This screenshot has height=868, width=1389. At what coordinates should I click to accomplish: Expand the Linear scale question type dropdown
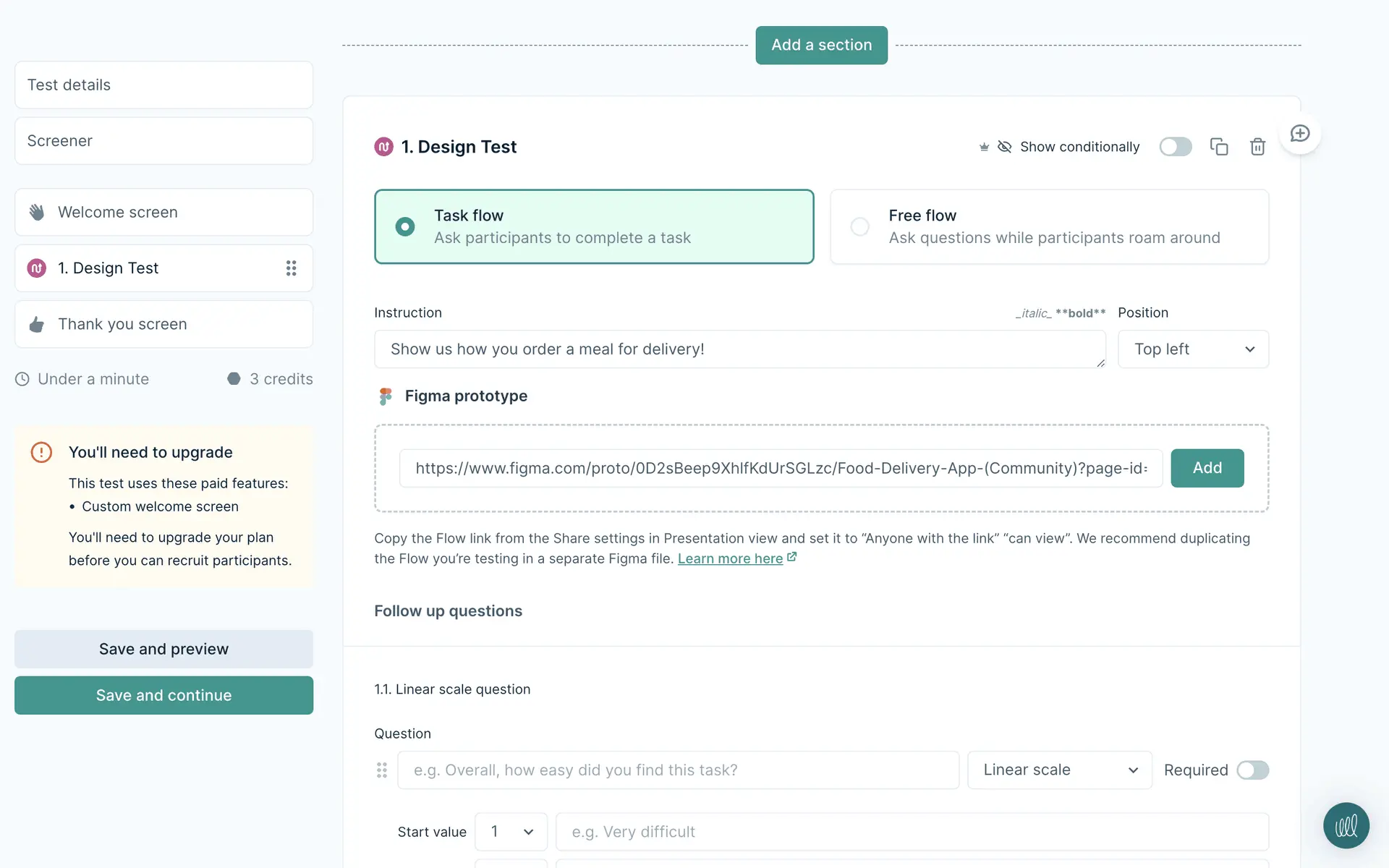[x=1059, y=770]
